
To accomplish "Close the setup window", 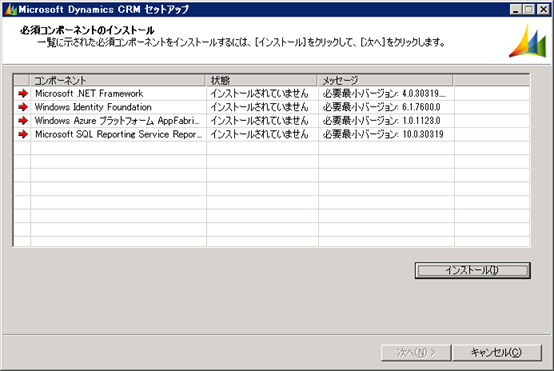I will [x=543, y=10].
